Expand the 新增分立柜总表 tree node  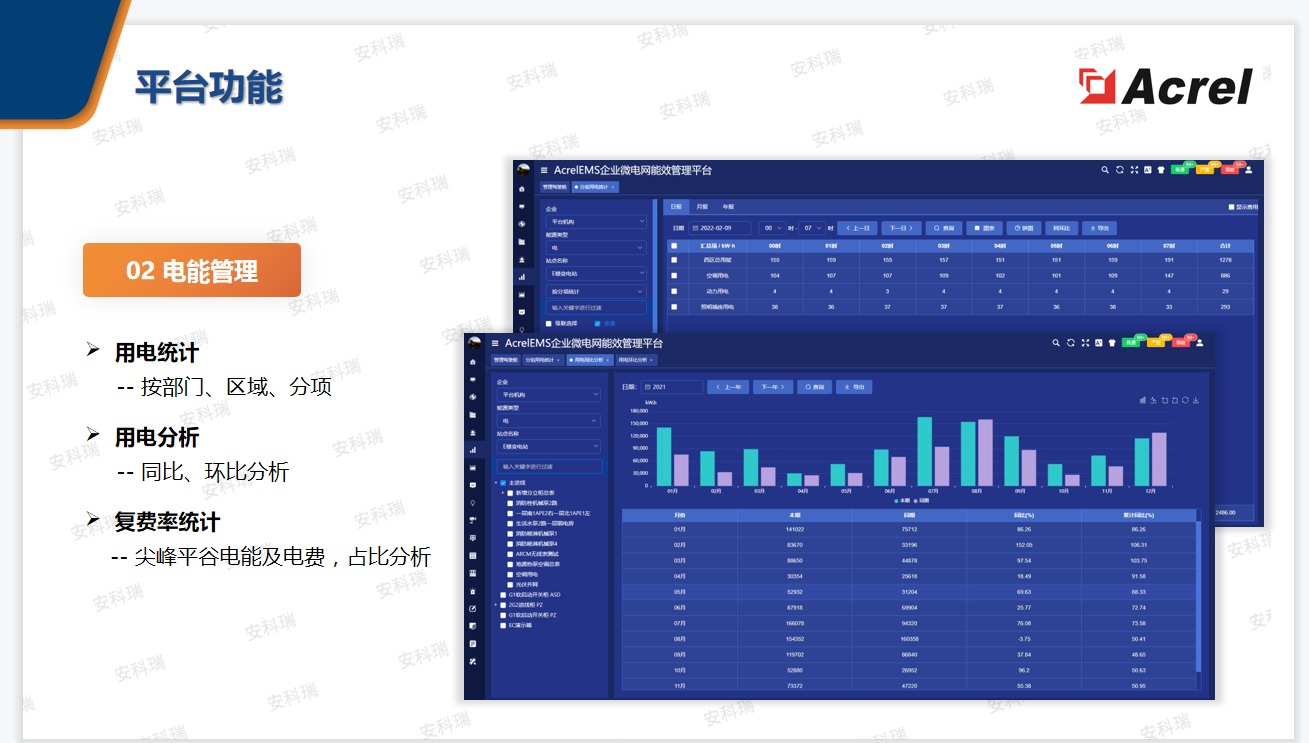[x=503, y=493]
